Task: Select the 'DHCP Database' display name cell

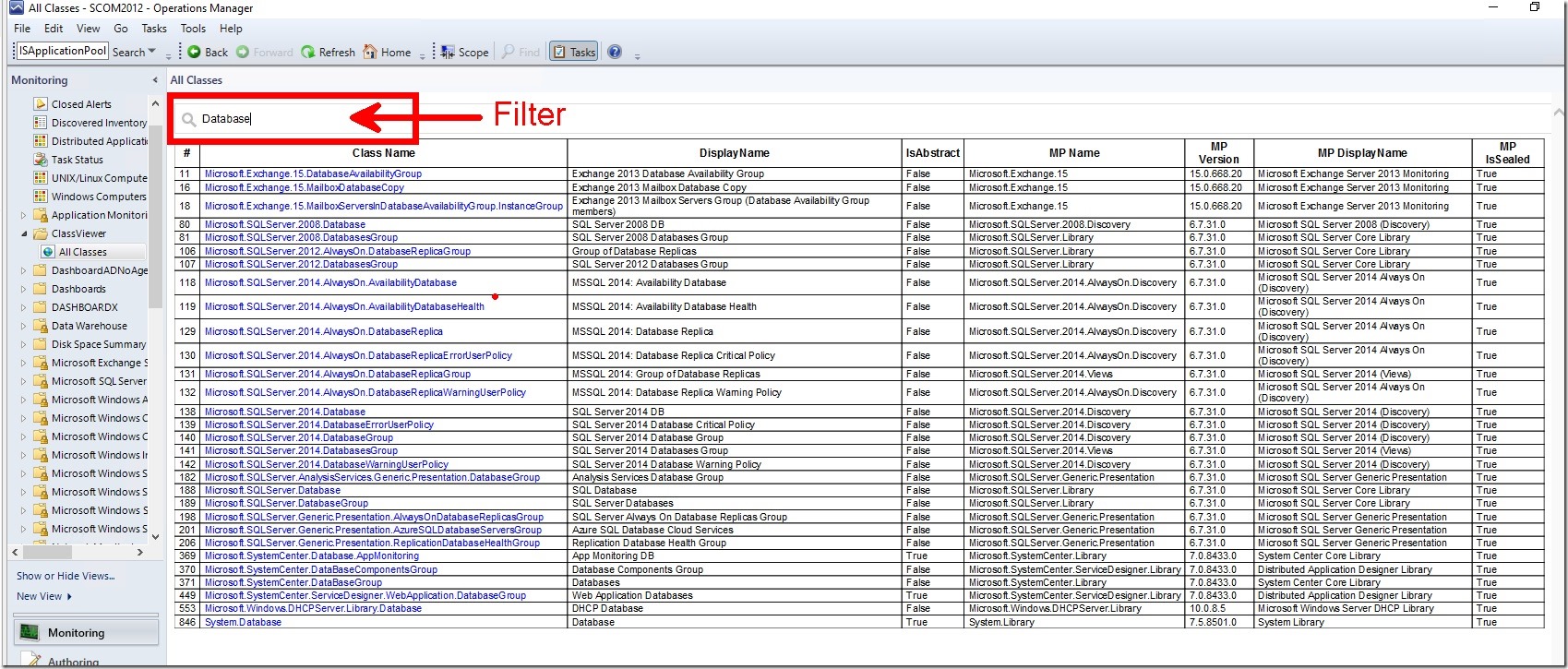Action: pyautogui.click(x=735, y=609)
